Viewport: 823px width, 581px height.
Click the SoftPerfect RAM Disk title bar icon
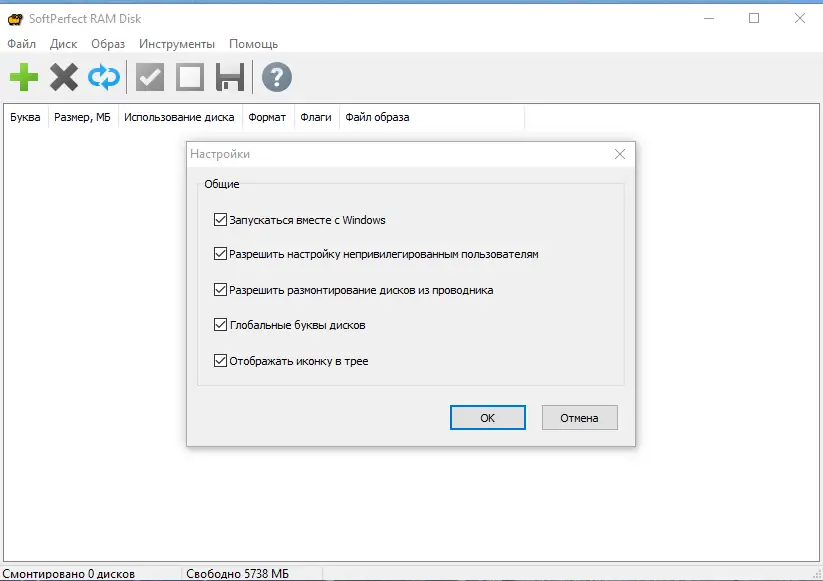(x=14, y=18)
